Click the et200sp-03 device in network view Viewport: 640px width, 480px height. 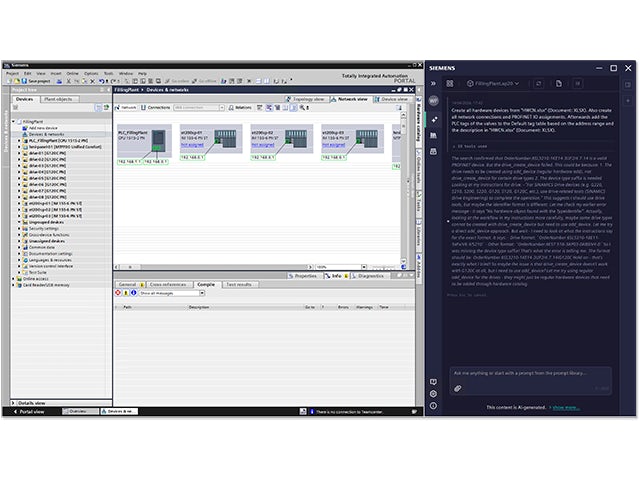coord(353,139)
